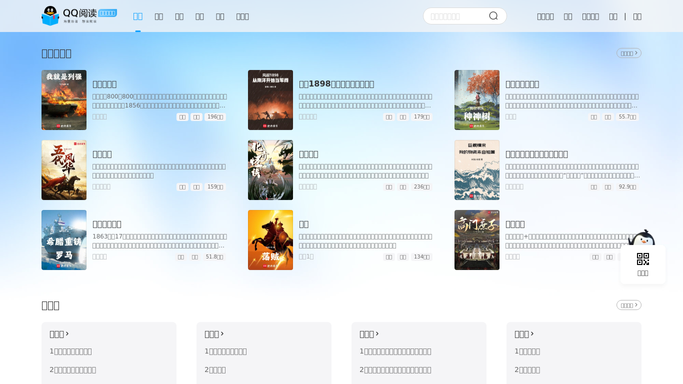Click the "more" chevron button beside ranking section

629,305
